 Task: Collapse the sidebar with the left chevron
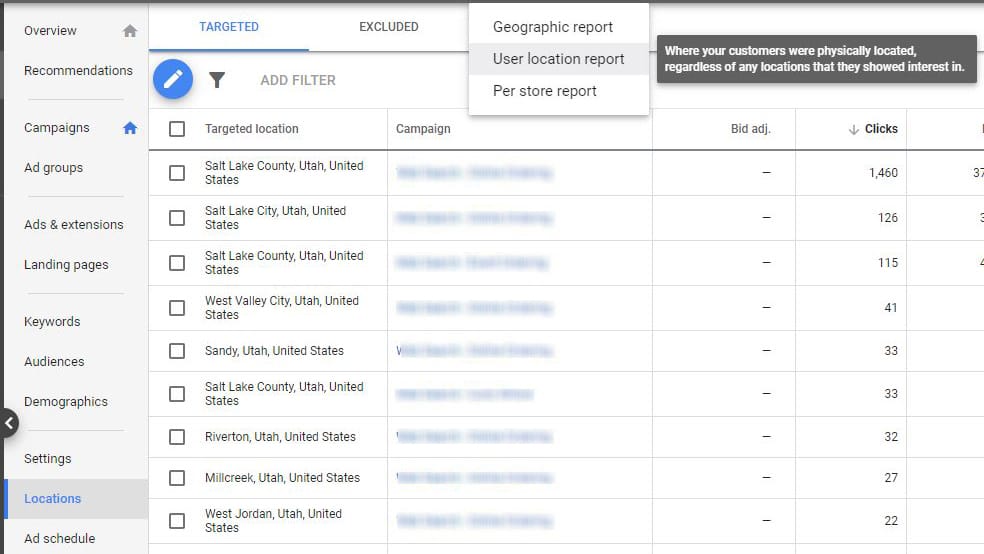point(9,423)
